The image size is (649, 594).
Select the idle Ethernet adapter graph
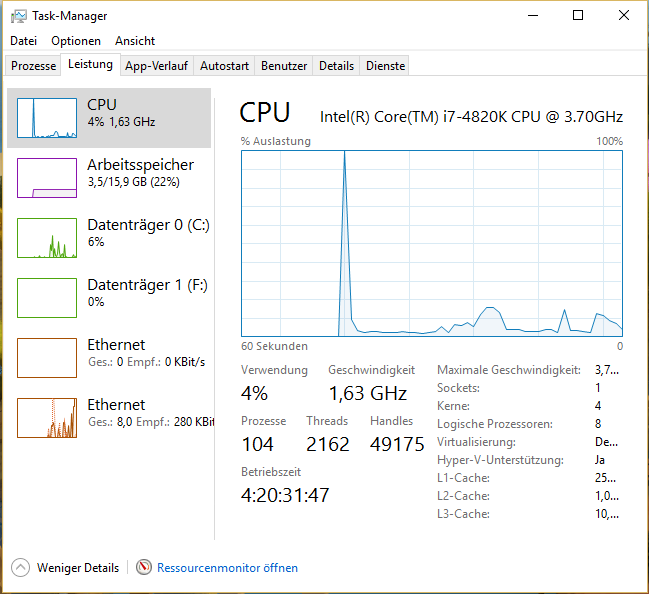(47, 358)
